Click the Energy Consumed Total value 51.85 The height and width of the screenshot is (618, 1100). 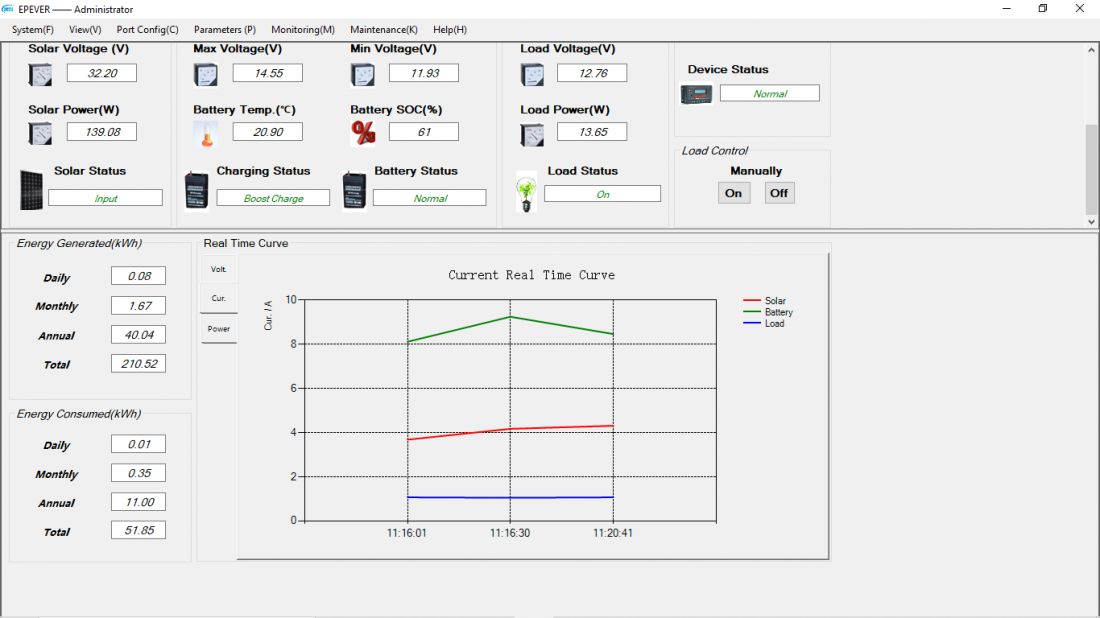(138, 530)
